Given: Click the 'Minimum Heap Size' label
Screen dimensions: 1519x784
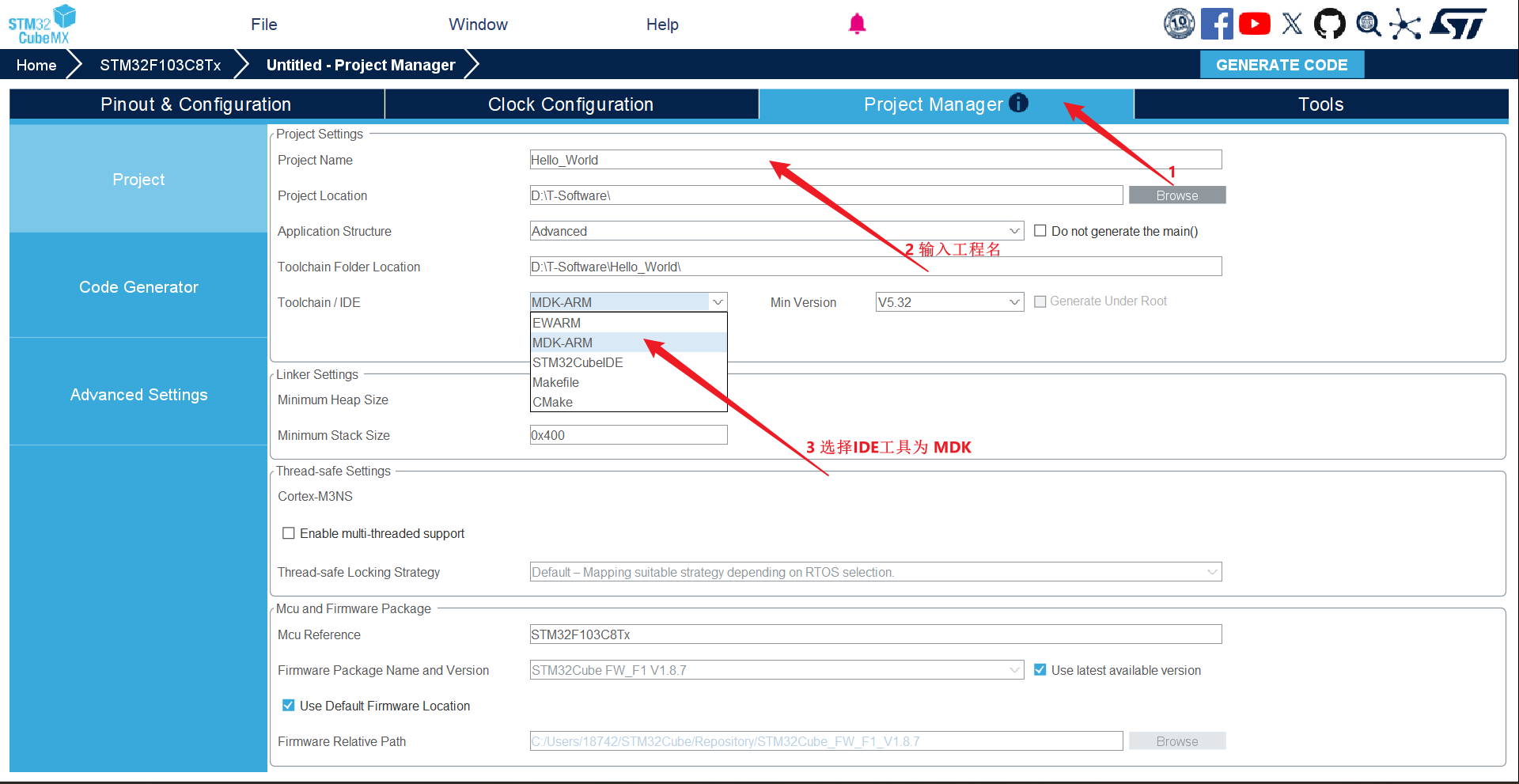Looking at the screenshot, I should (333, 400).
